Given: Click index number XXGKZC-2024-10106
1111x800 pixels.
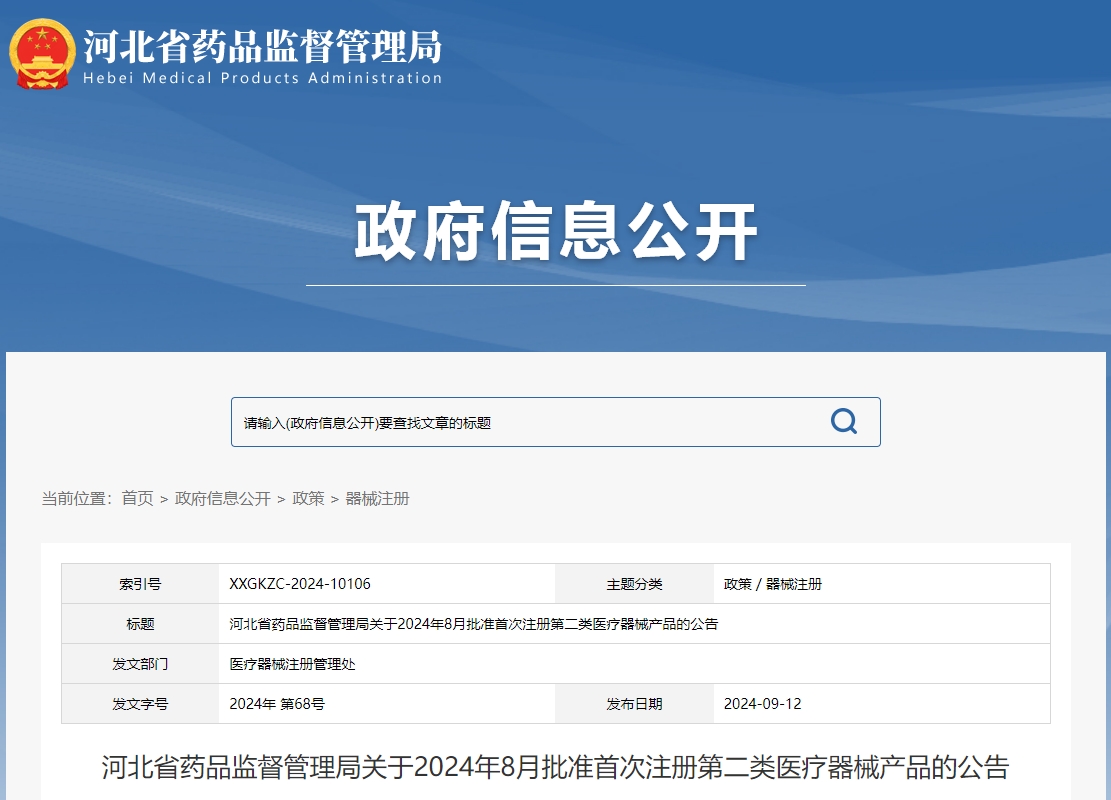Looking at the screenshot, I should 300,584.
